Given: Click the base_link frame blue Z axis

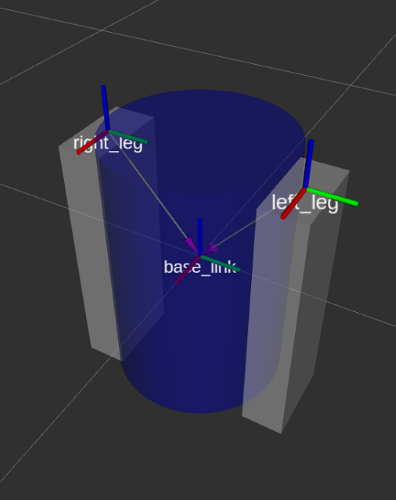Looking at the screenshot, I should [200, 237].
